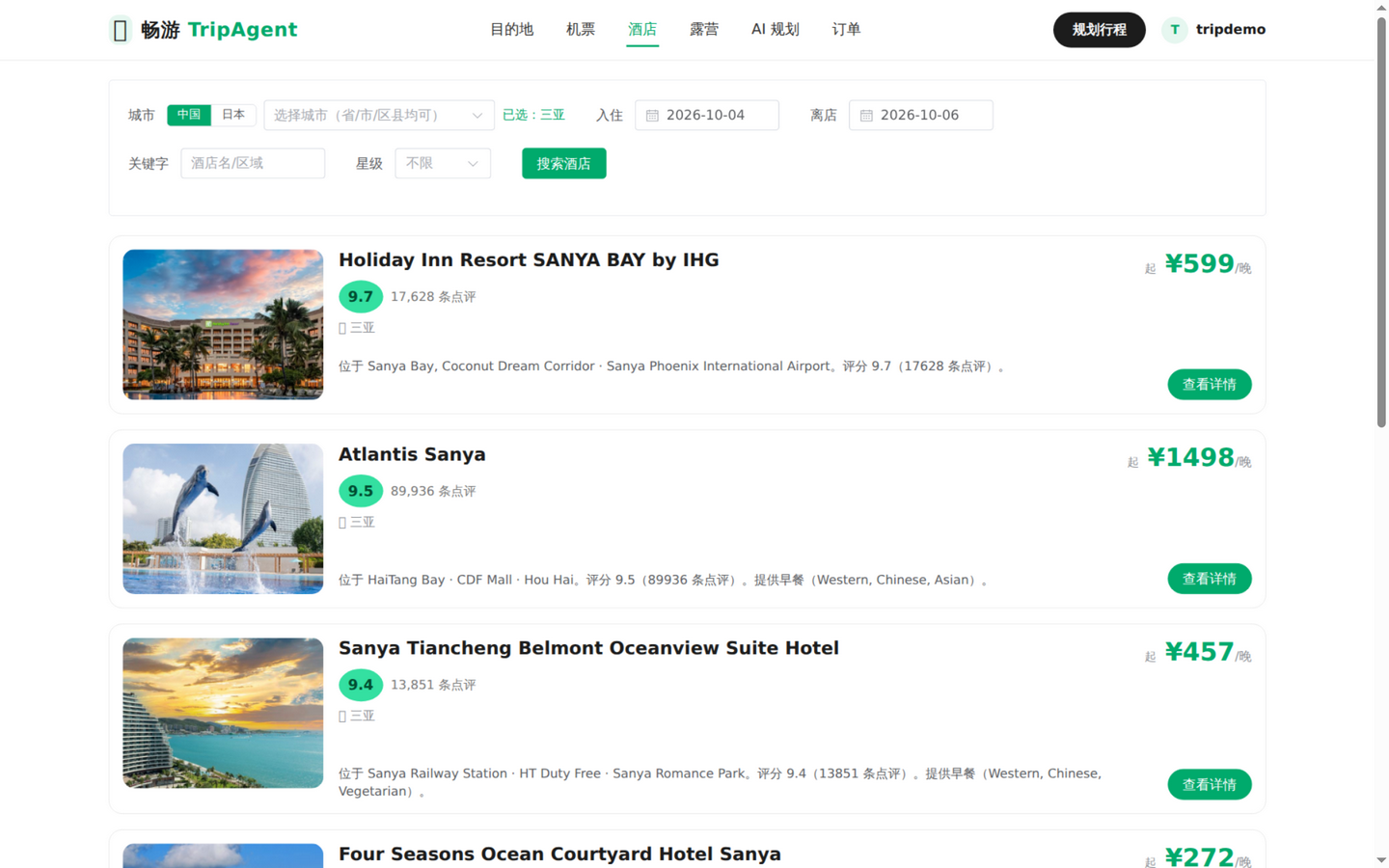Click the check-out date field 2026-10-06
Image resolution: width=1389 pixels, height=868 pixels.
coord(921,116)
